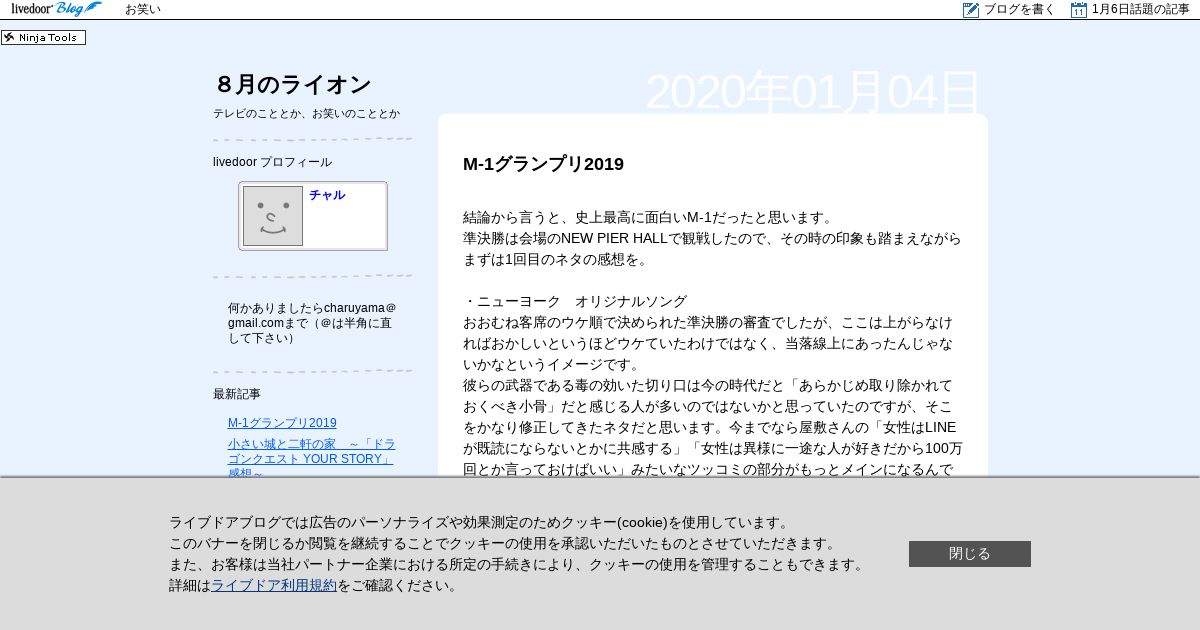Click the profile avatar thumbnail
Viewport: 1200px width, 630px height.
point(273,216)
